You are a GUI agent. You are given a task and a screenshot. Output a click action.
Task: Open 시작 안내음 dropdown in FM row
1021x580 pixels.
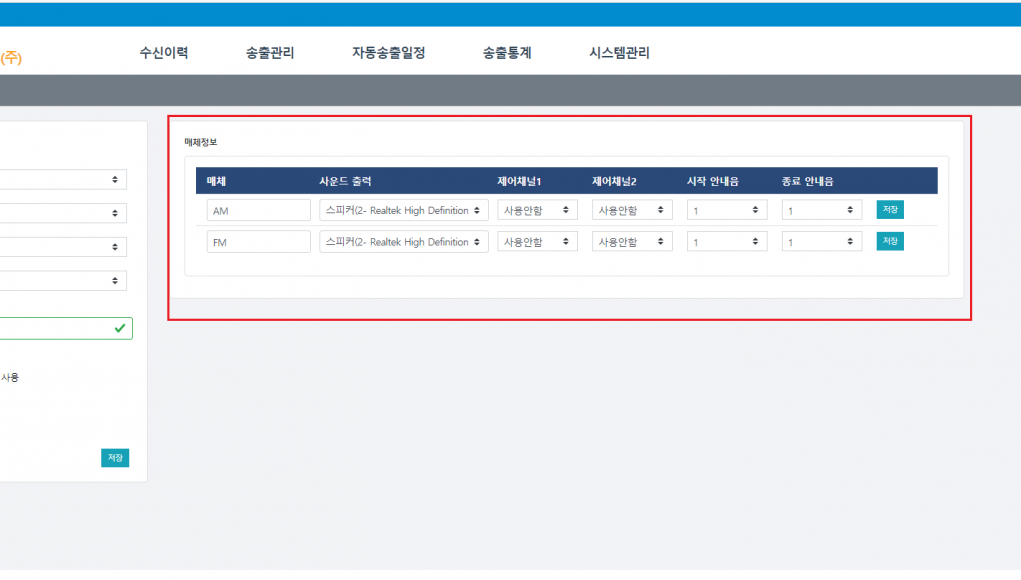[x=727, y=242]
